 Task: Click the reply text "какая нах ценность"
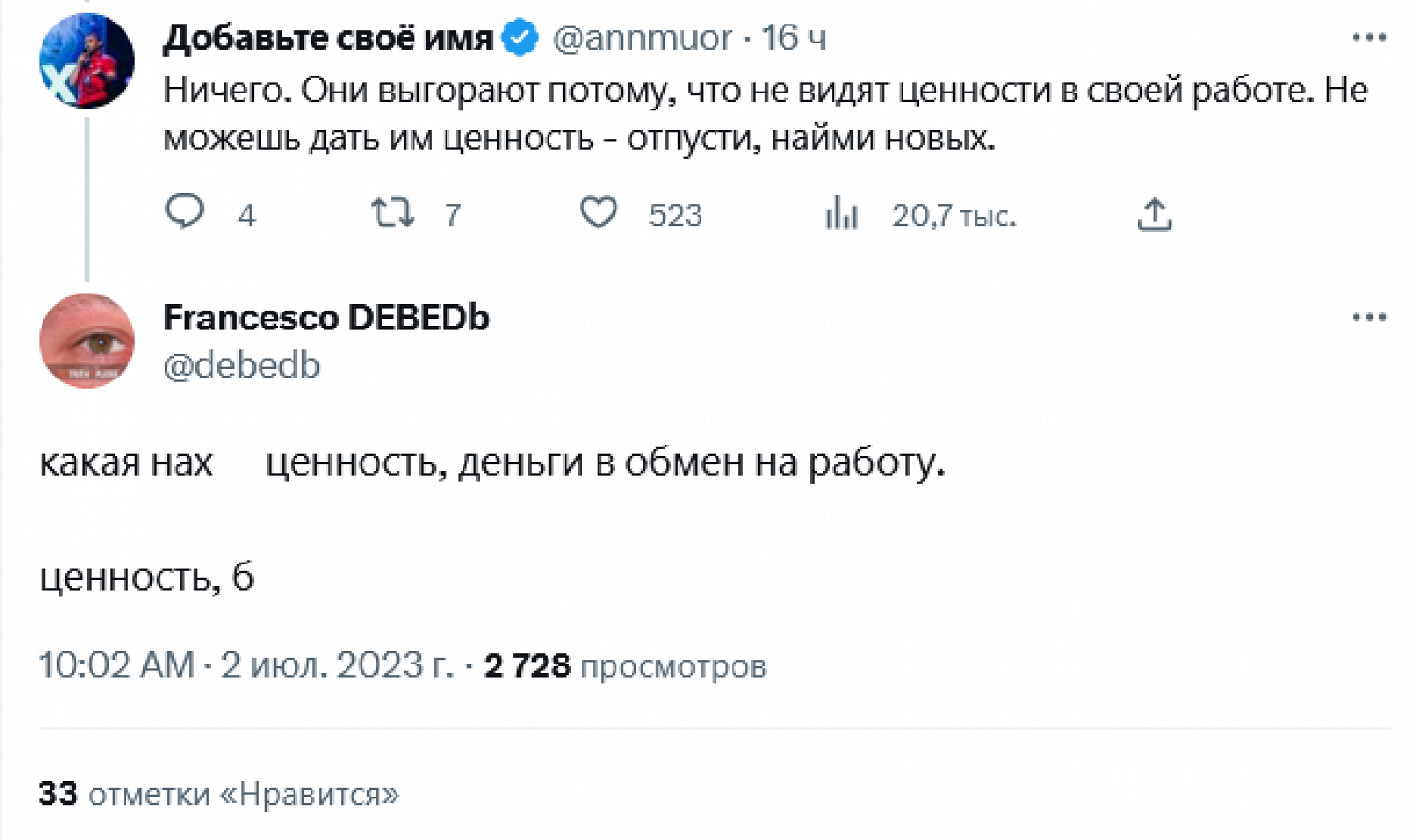491,462
